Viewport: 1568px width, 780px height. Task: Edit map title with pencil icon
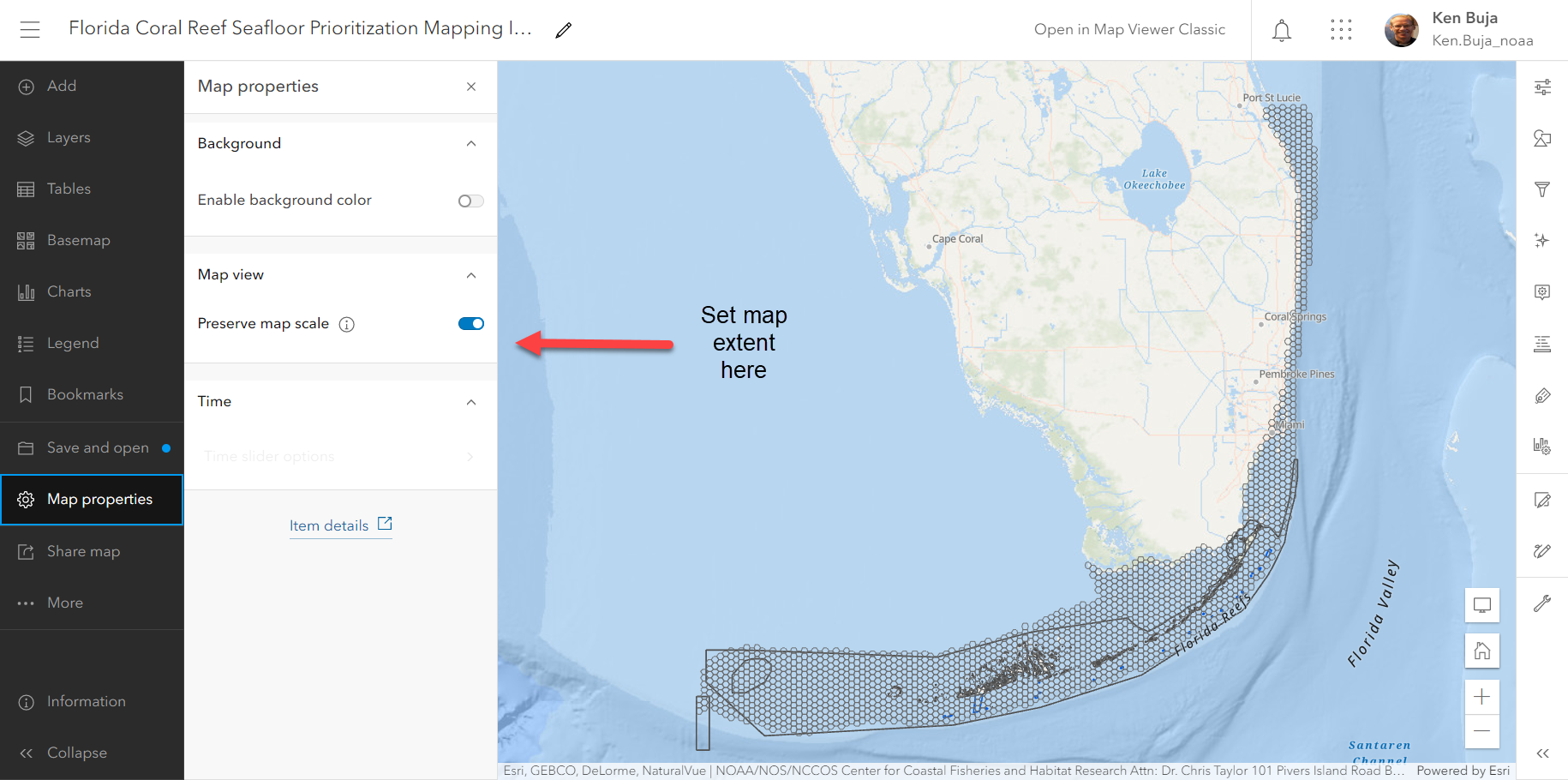point(563,31)
